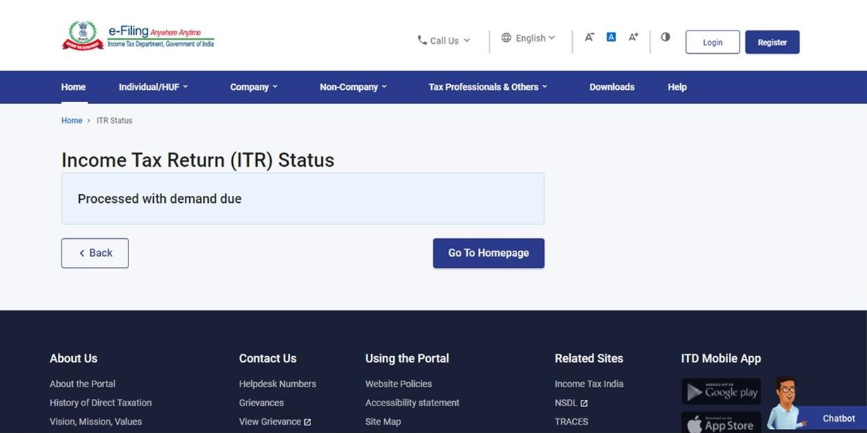
Task: Open the Help menu item
Action: click(x=677, y=87)
